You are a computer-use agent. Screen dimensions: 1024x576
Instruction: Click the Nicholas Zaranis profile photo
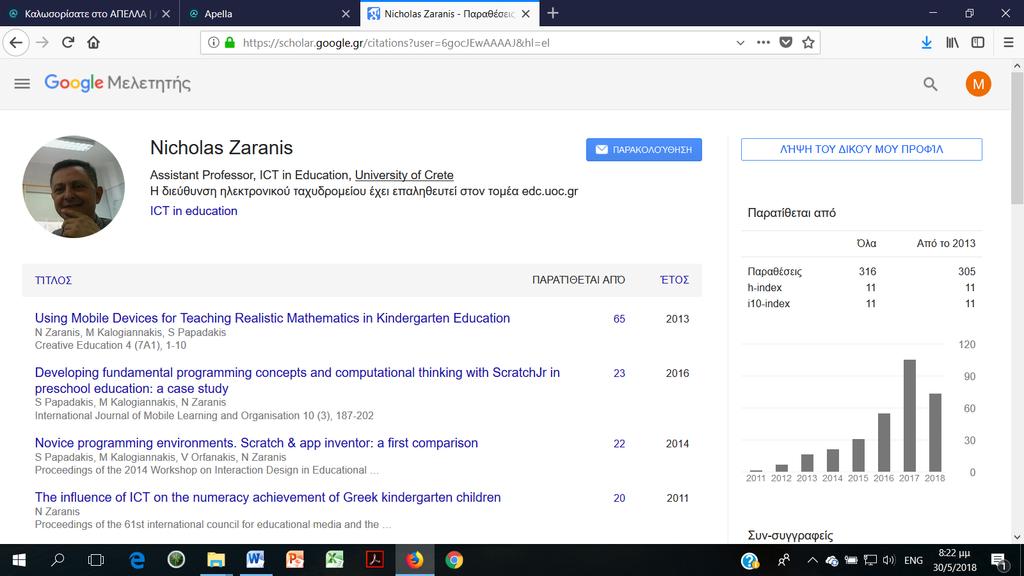click(x=73, y=187)
